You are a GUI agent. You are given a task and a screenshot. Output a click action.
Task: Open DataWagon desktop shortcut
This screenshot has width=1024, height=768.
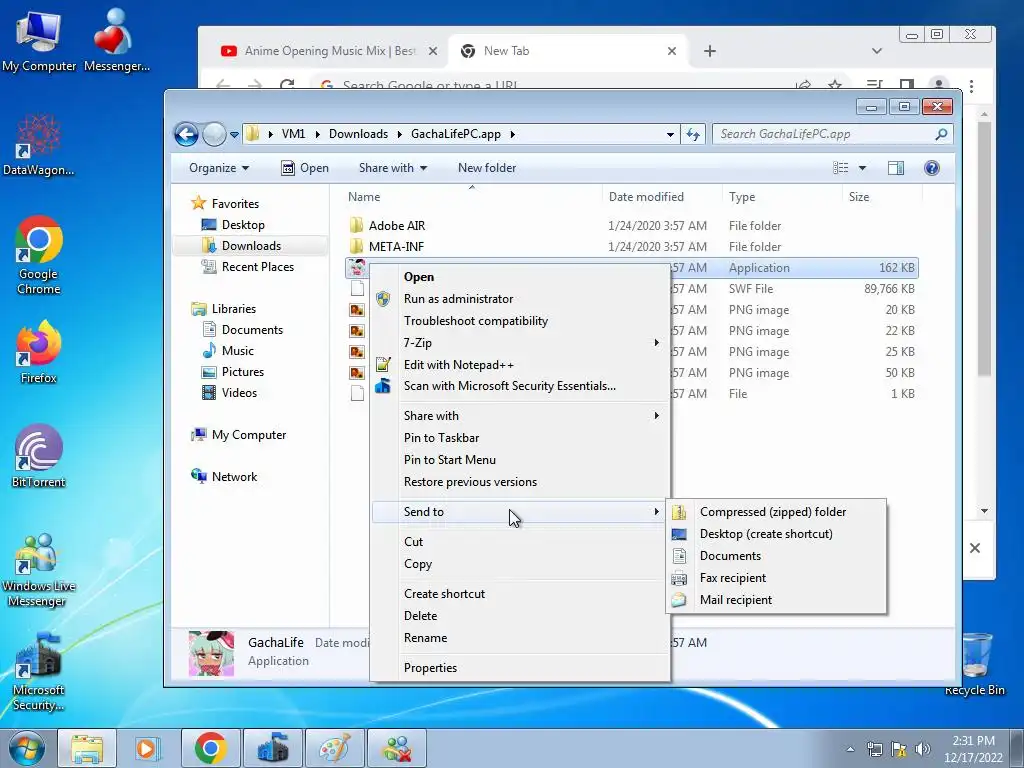pos(39,145)
